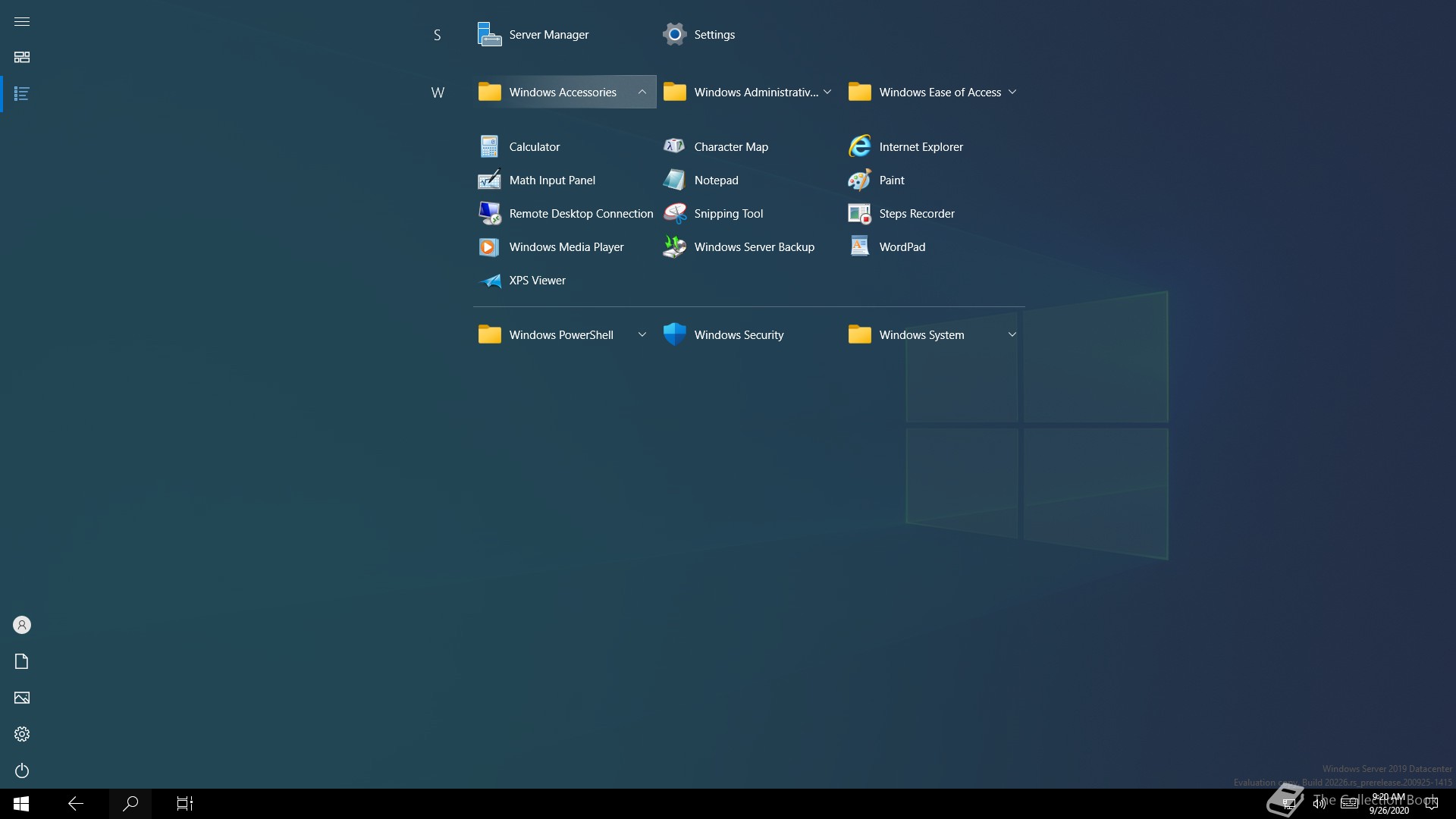Image resolution: width=1456 pixels, height=819 pixels.
Task: Expand the Windows System folder
Action: point(934,334)
